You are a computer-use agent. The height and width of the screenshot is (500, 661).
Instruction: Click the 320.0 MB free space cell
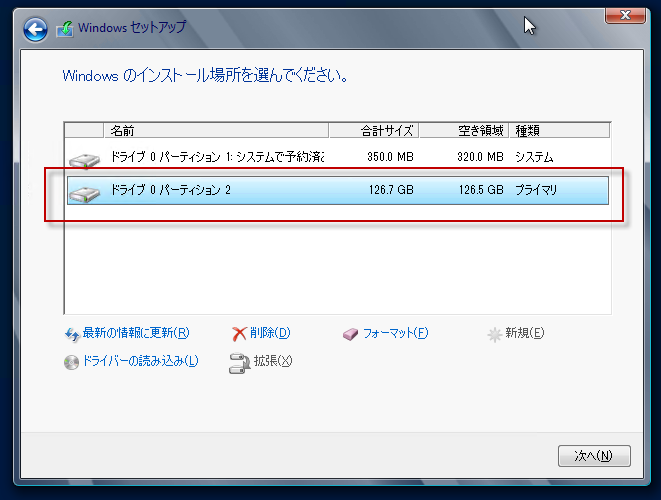[x=480, y=157]
